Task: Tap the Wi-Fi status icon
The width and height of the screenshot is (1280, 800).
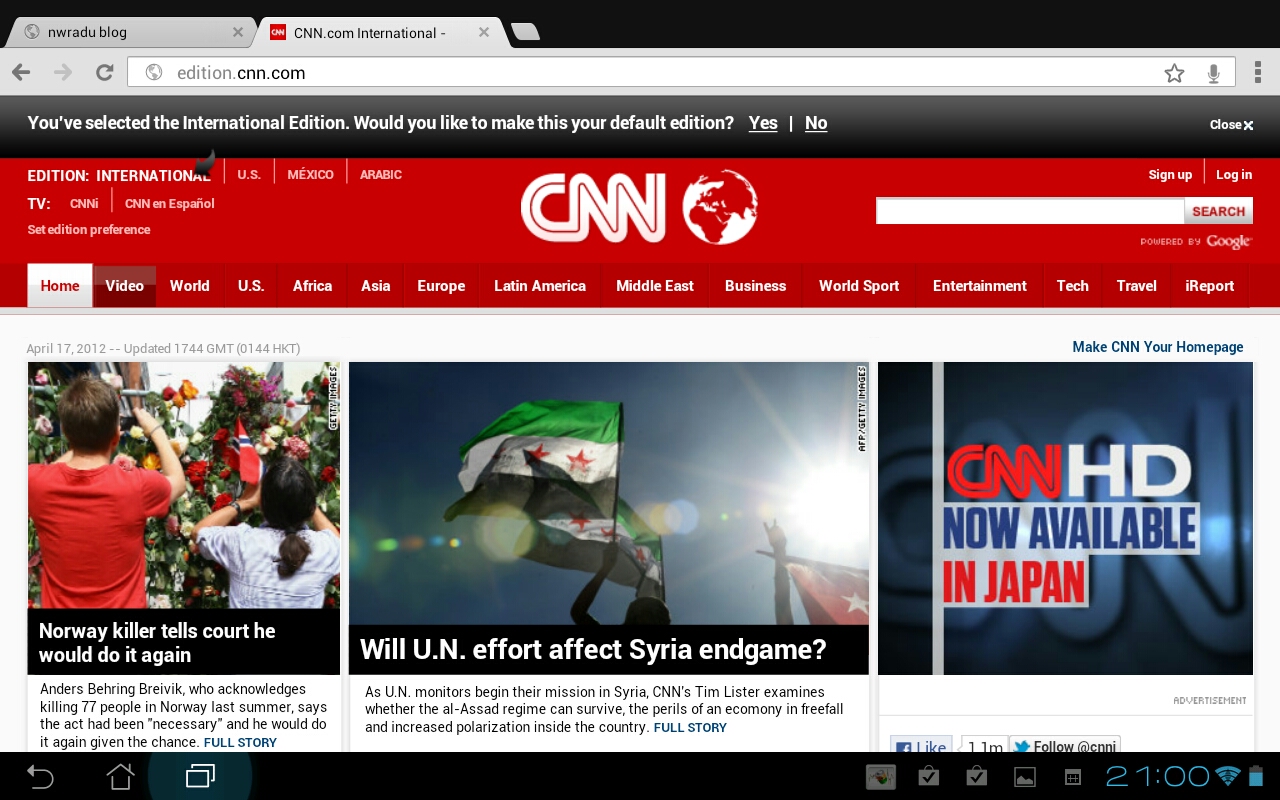Action: tap(1228, 776)
